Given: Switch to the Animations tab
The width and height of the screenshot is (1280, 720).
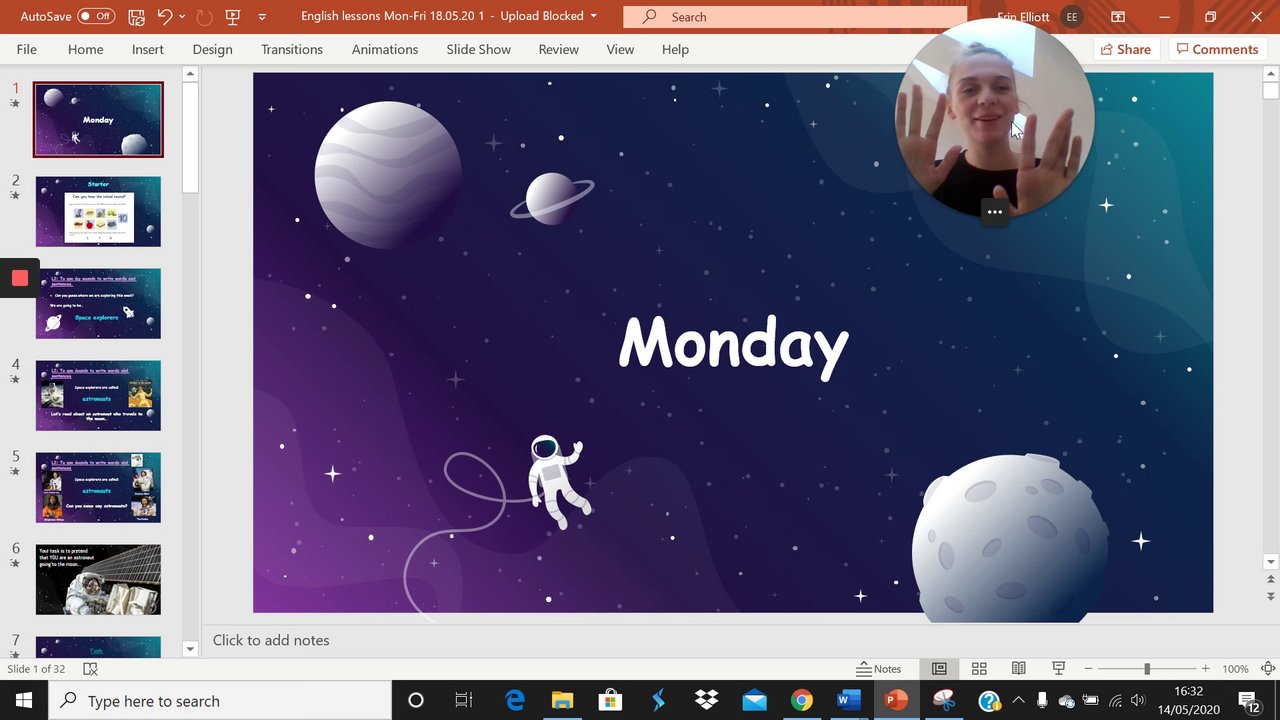Looking at the screenshot, I should click(385, 49).
